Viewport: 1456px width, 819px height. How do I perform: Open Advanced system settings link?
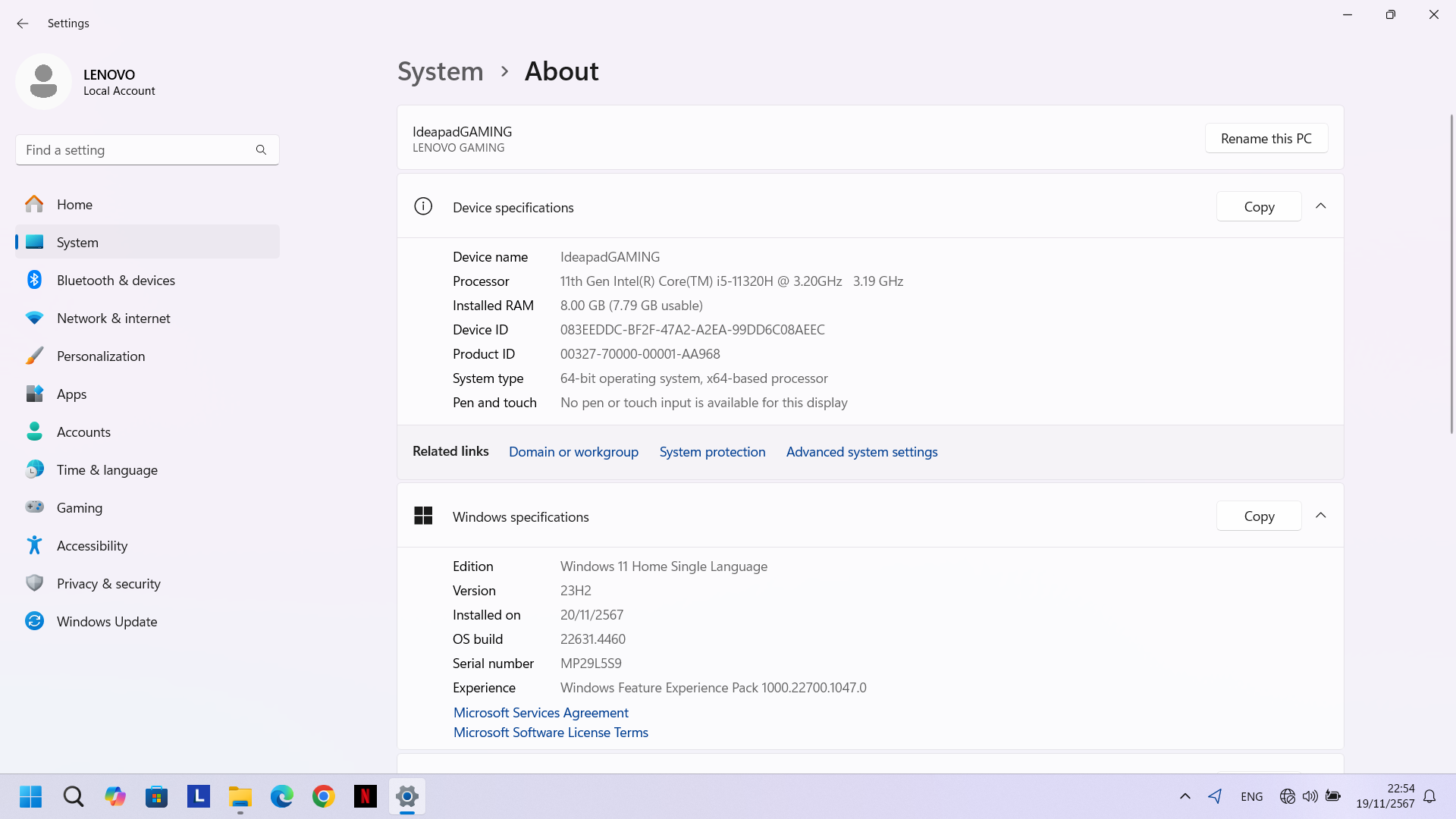(x=861, y=452)
